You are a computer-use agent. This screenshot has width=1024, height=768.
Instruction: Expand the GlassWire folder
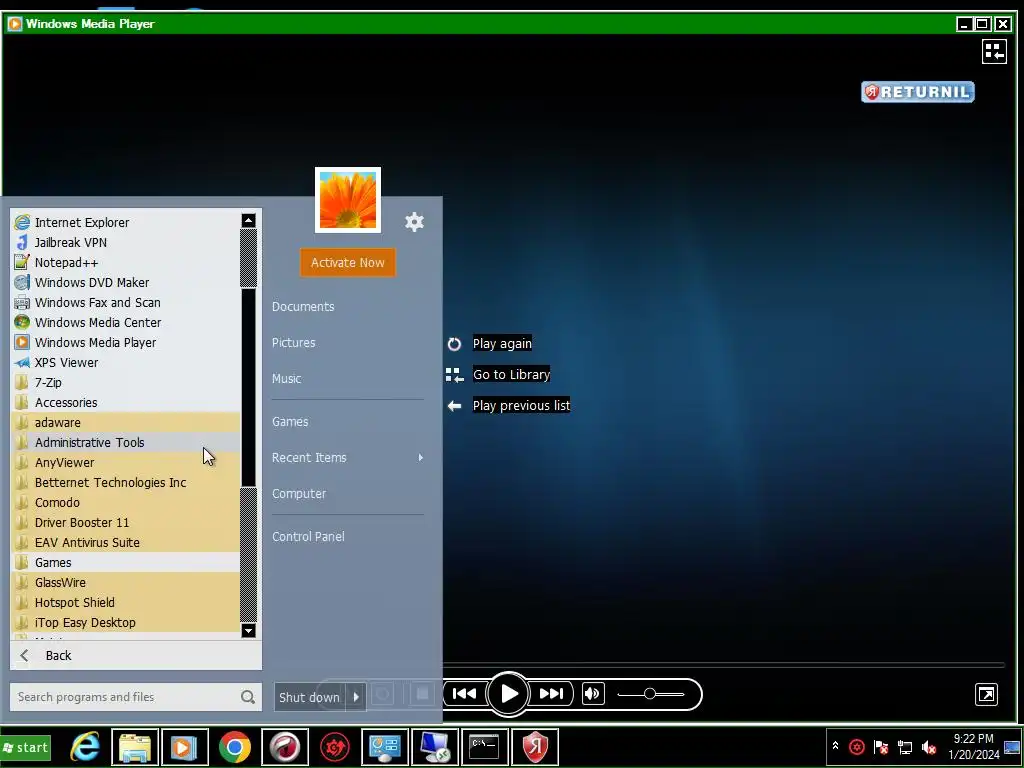click(x=125, y=583)
